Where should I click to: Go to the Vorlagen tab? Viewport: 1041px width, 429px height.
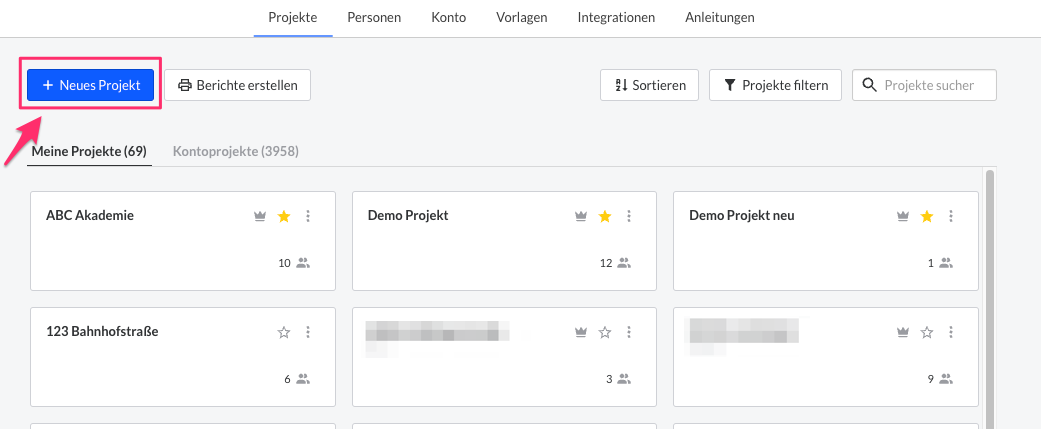click(522, 18)
